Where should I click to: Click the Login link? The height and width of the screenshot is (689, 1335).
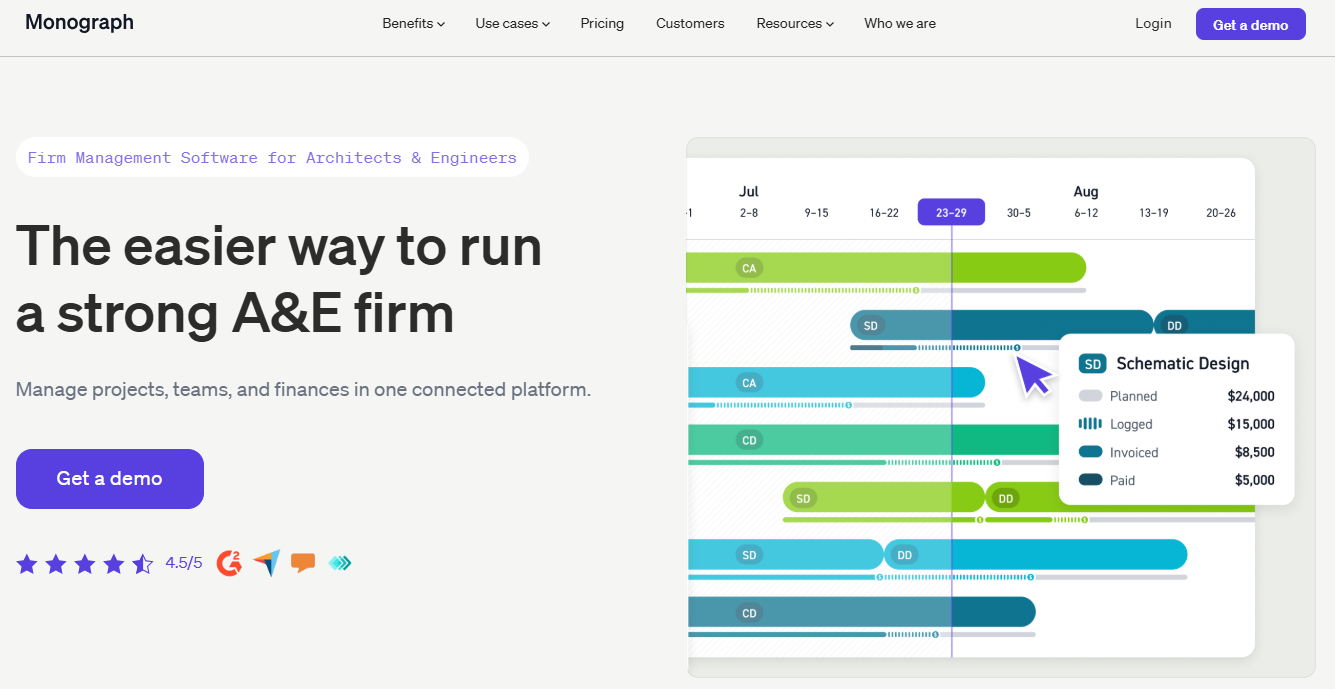(x=1153, y=23)
